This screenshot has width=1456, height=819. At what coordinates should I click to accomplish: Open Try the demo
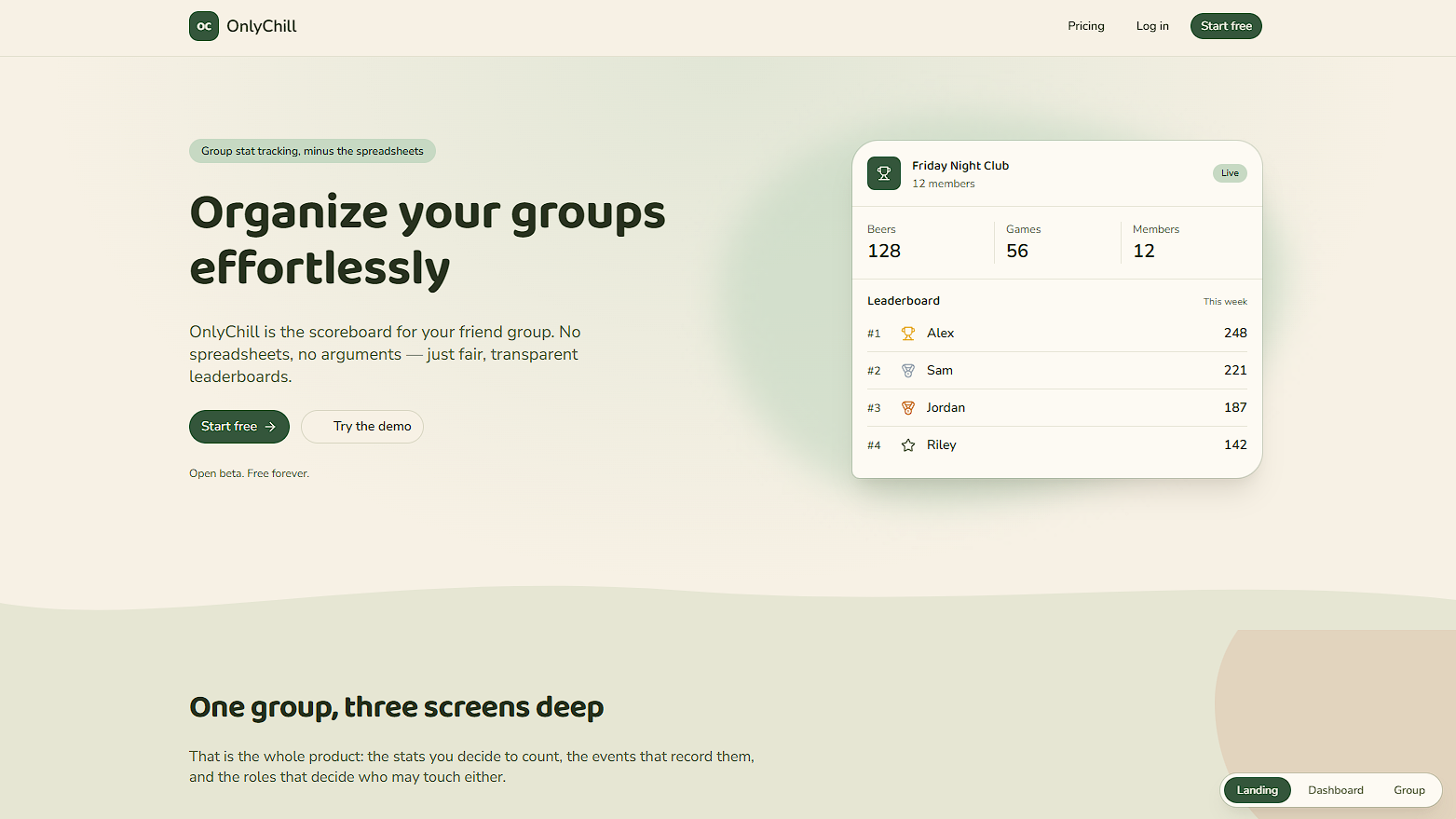[362, 427]
